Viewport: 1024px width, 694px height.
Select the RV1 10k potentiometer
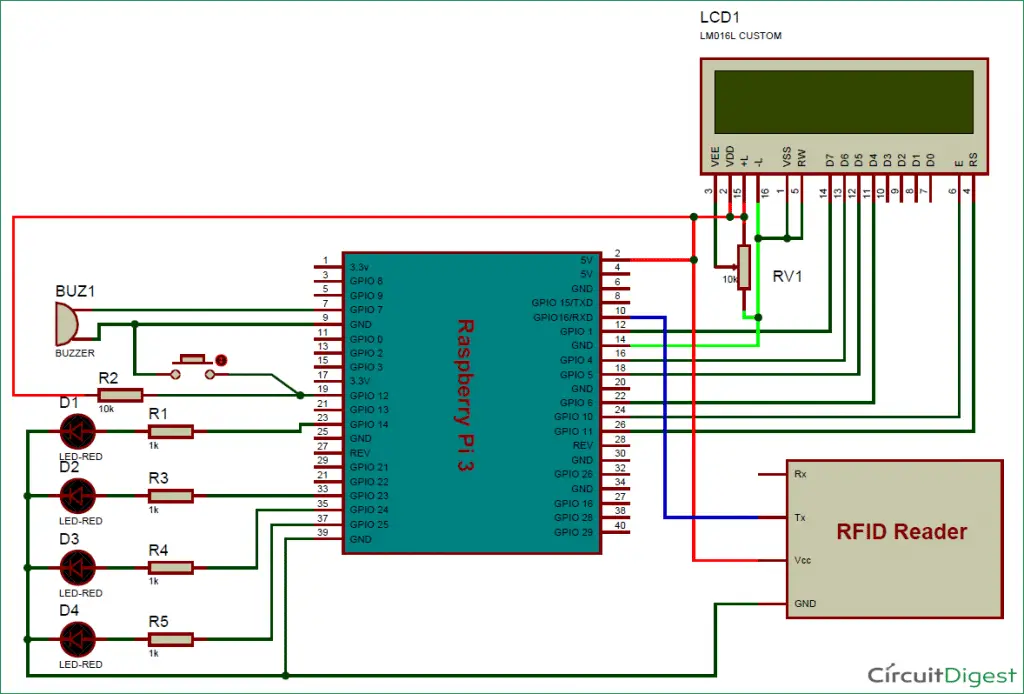click(x=743, y=266)
